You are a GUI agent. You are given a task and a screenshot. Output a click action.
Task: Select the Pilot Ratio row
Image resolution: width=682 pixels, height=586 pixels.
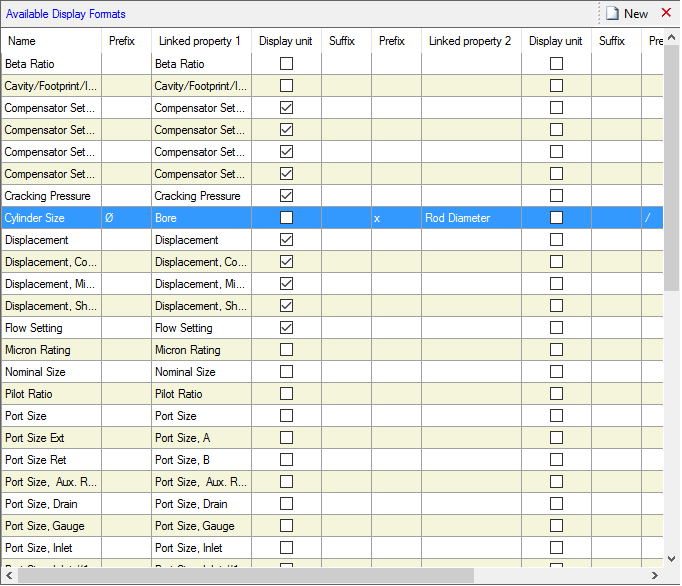coord(50,394)
